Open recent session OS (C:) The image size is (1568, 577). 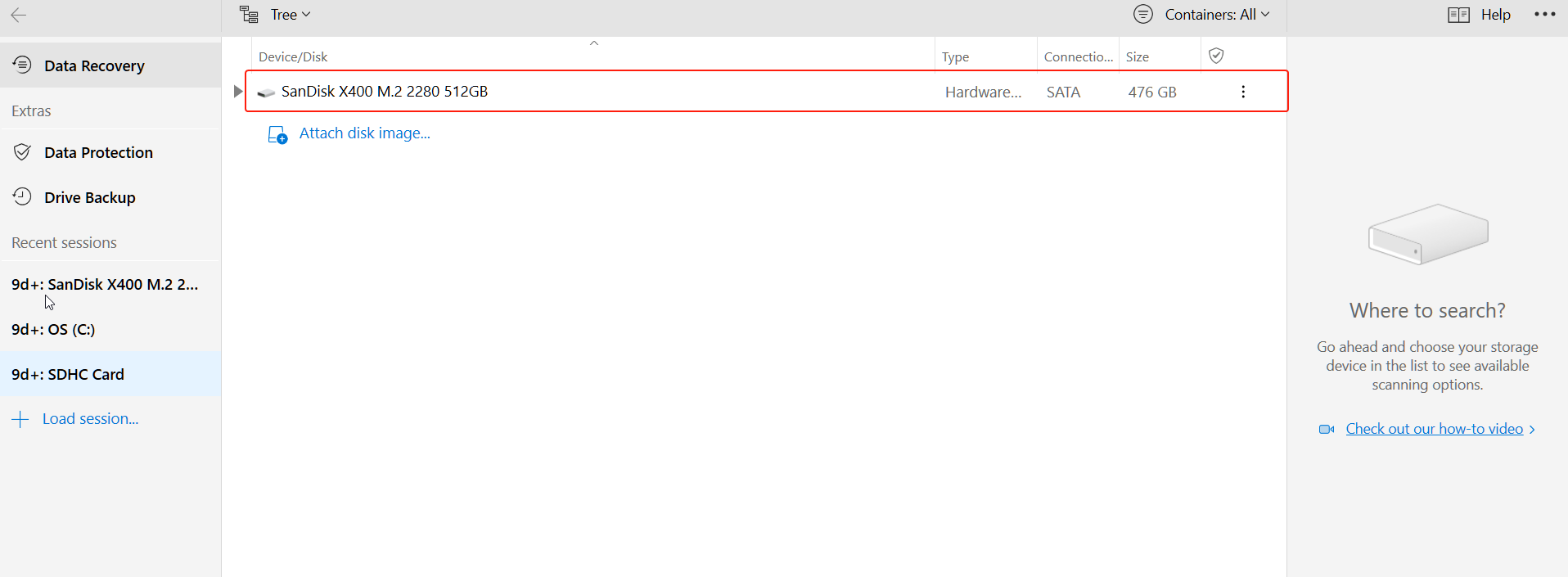click(53, 329)
